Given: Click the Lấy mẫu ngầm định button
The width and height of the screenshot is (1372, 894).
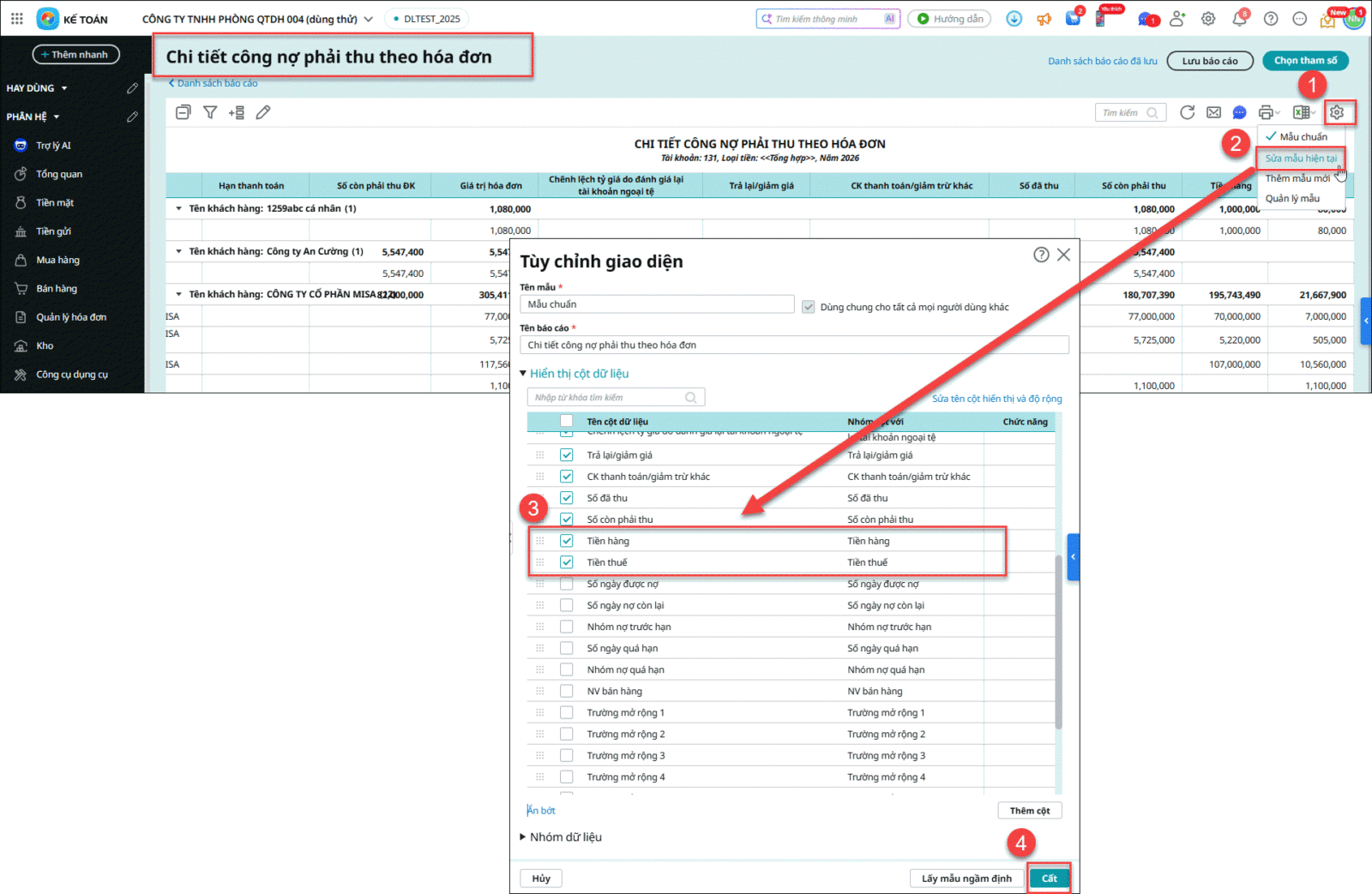Looking at the screenshot, I should pyautogui.click(x=966, y=879).
